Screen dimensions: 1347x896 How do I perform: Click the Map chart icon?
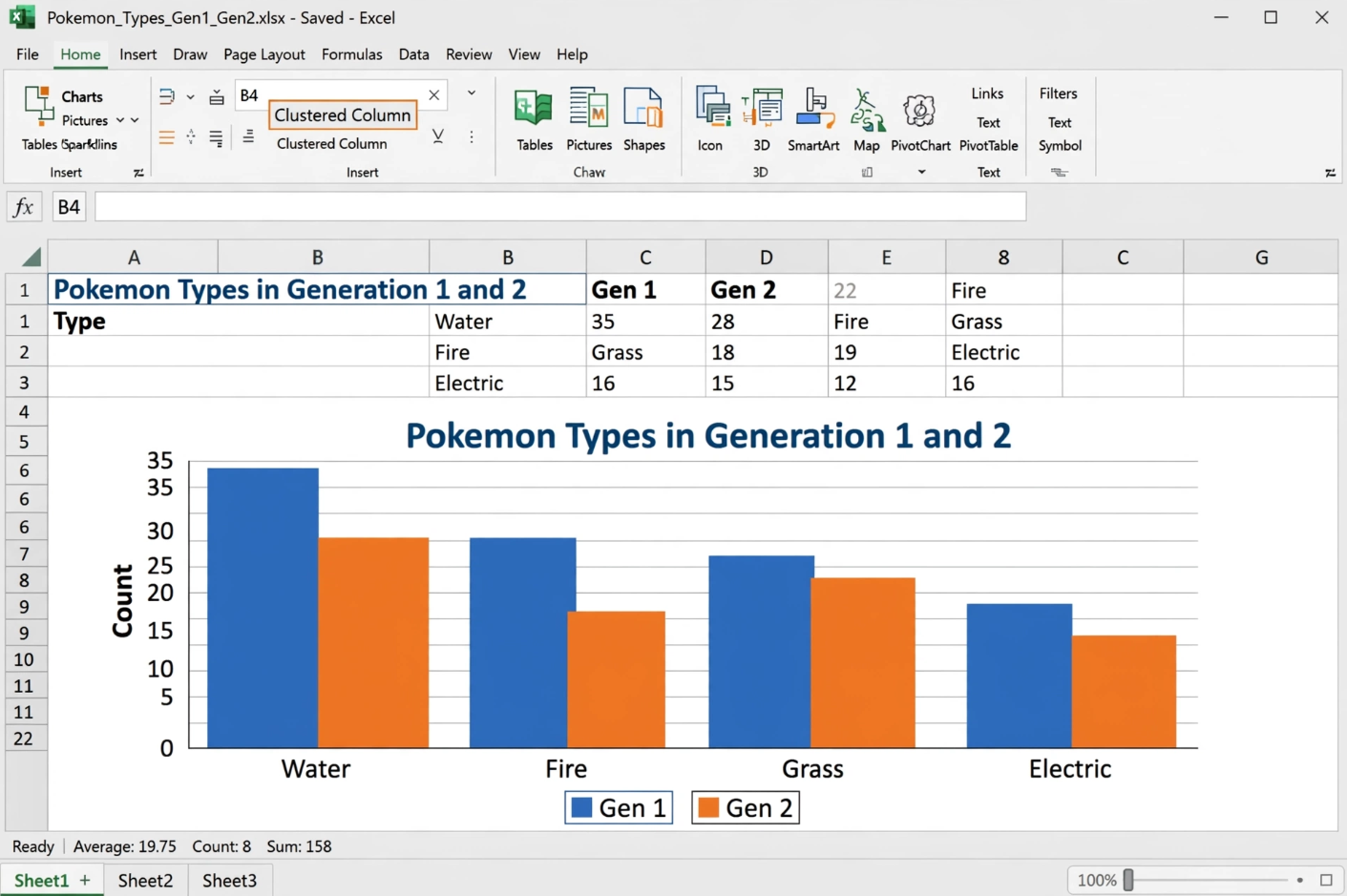866,111
